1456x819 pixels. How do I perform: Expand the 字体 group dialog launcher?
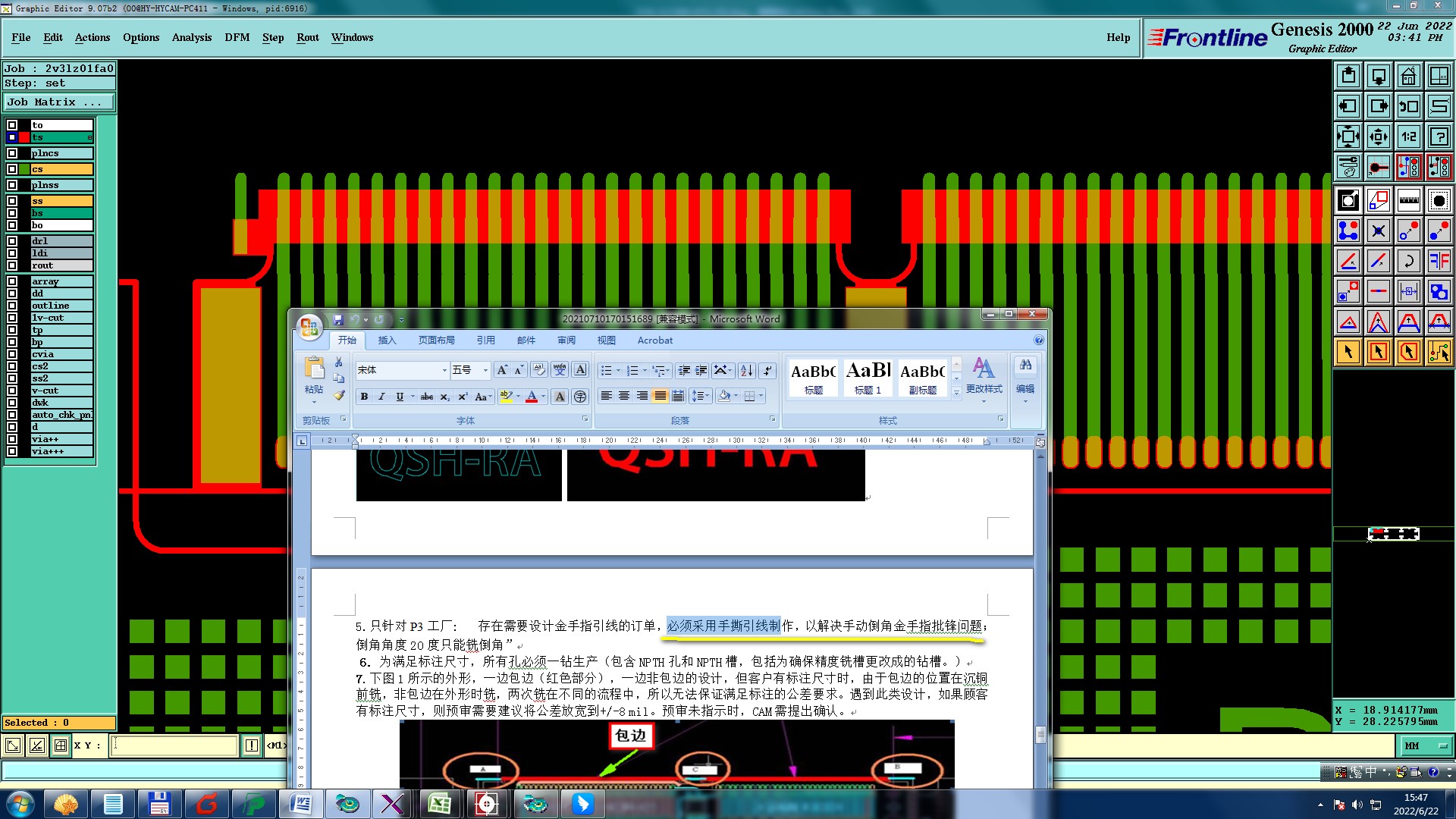point(585,419)
